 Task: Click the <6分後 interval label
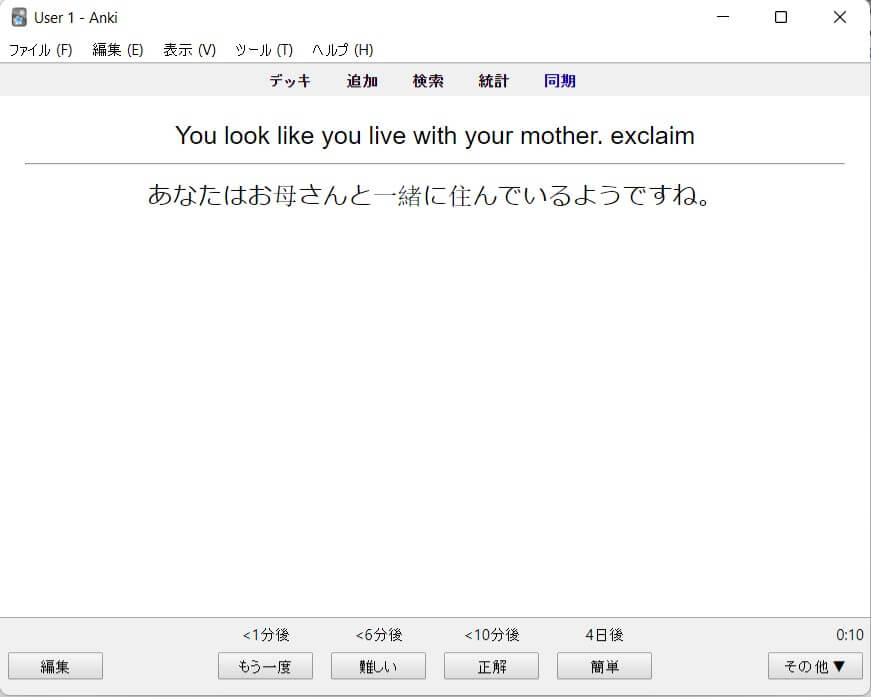(x=379, y=635)
